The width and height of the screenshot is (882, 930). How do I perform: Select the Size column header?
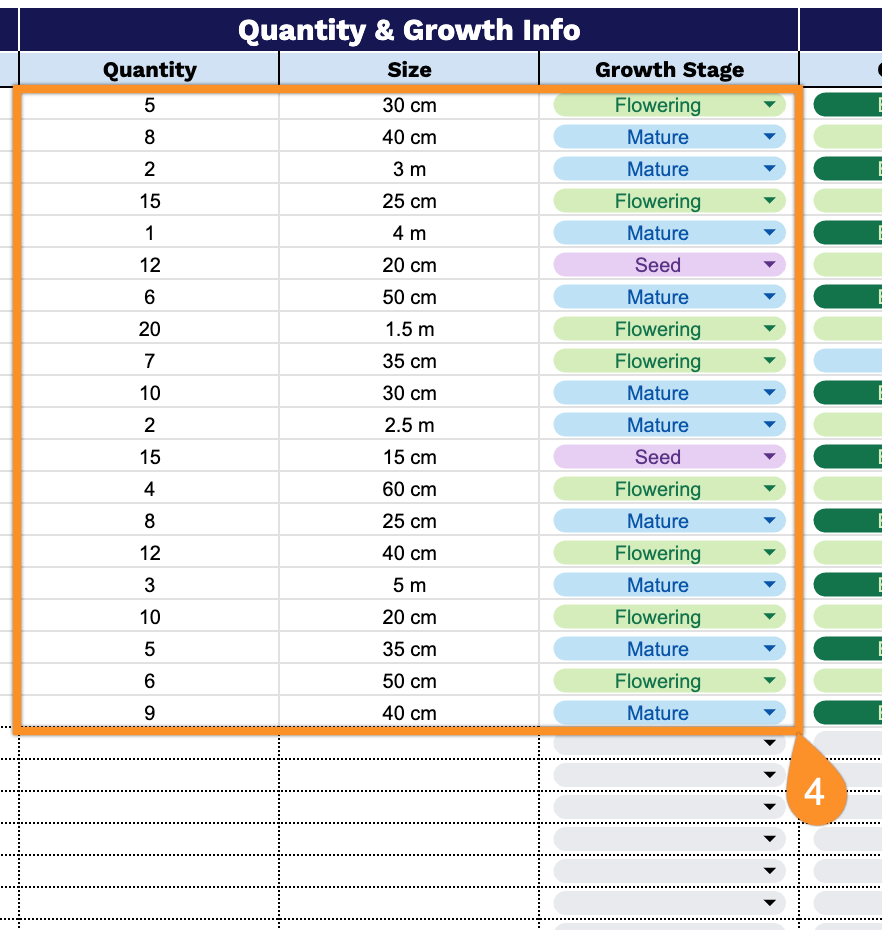tap(409, 69)
